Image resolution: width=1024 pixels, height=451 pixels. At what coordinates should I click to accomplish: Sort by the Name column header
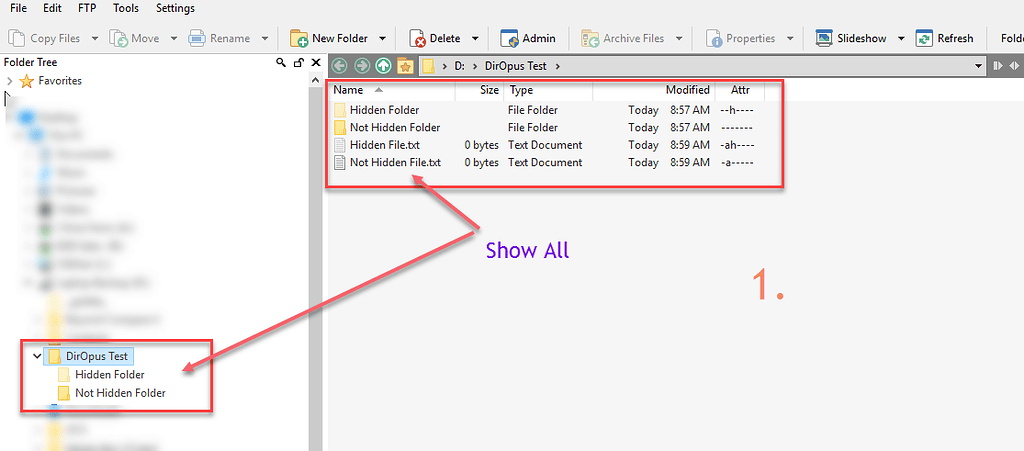pos(391,90)
